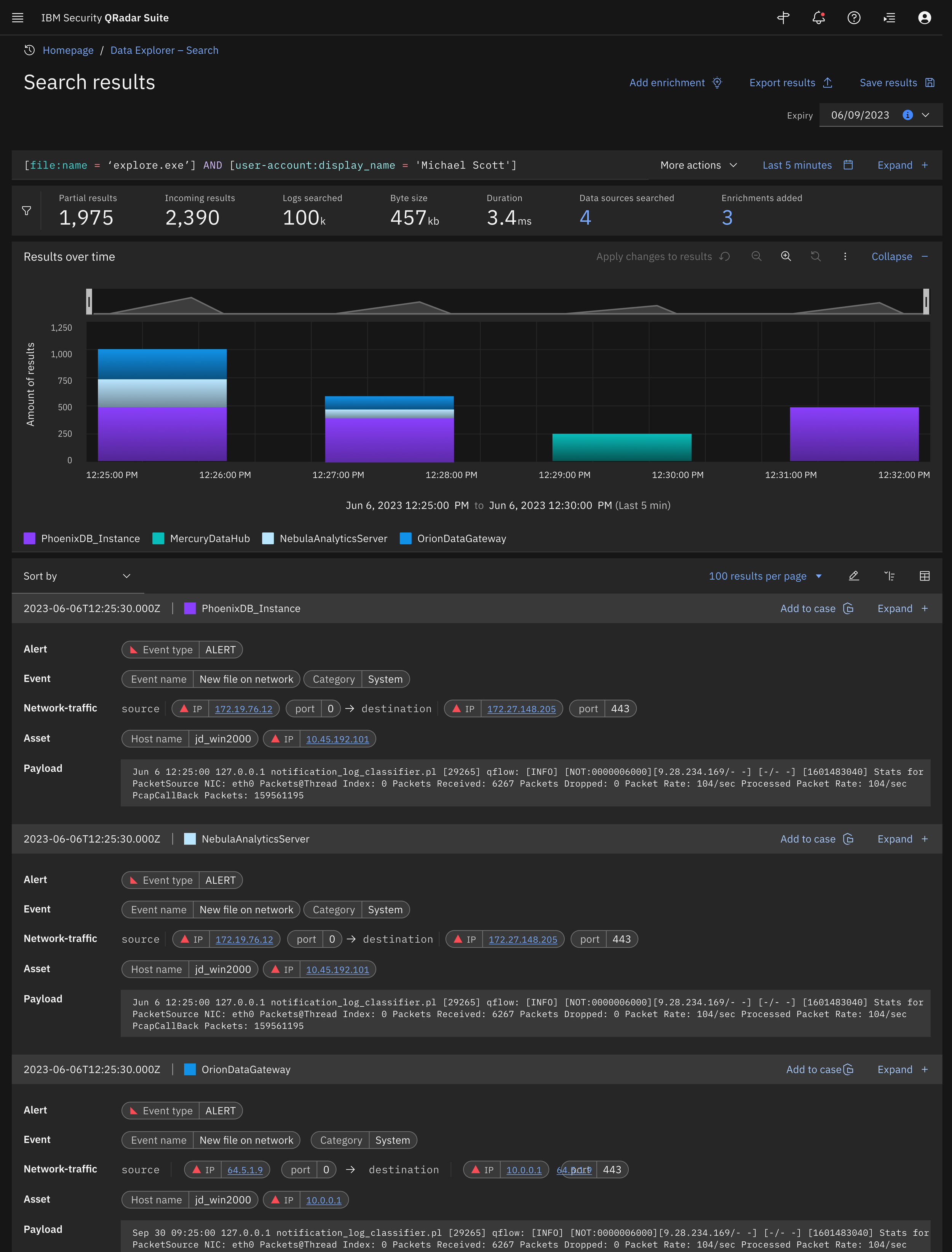
Task: Click left handle of time range slider
Action: point(89,302)
